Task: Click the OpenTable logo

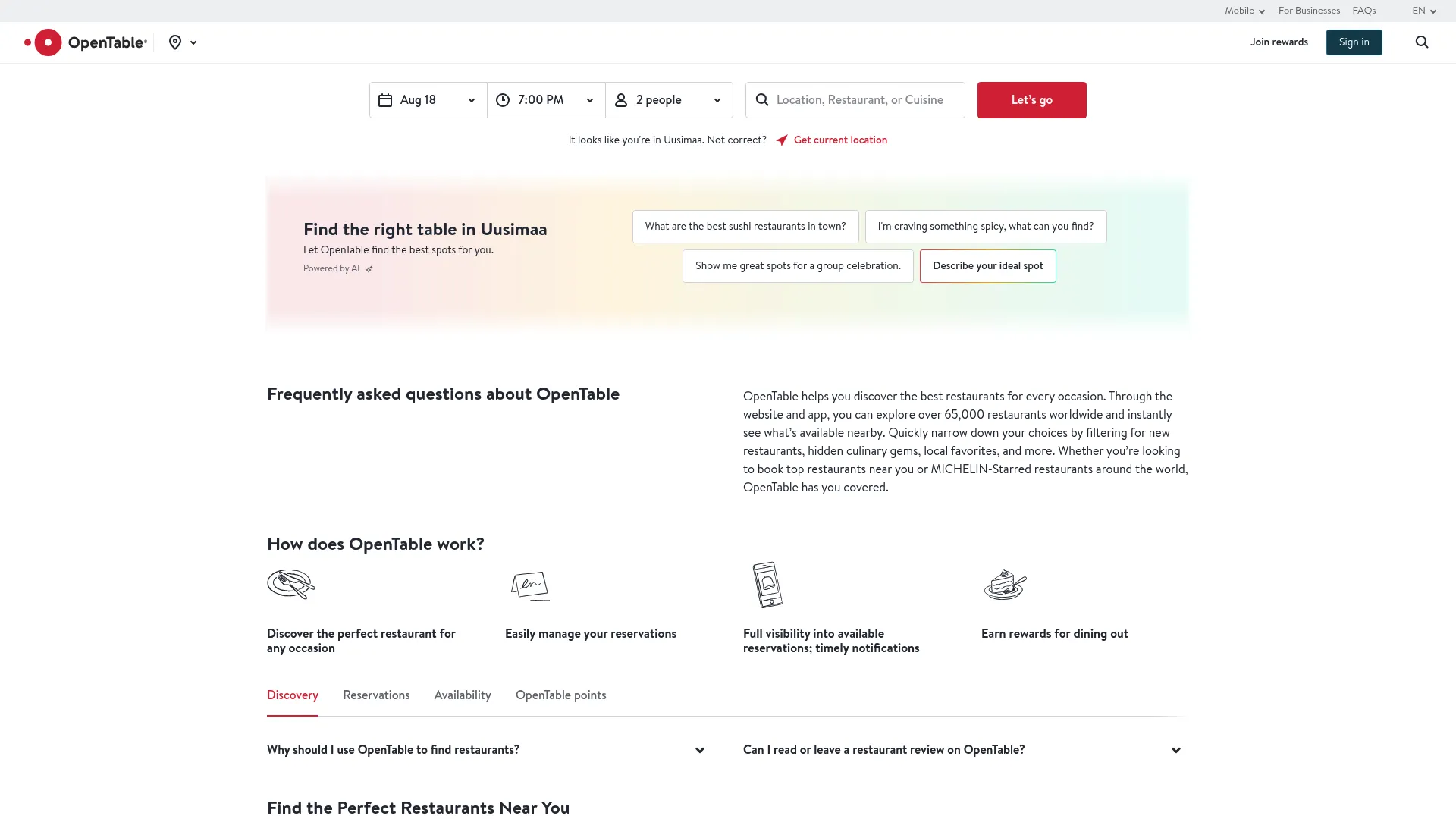Action: tap(86, 42)
